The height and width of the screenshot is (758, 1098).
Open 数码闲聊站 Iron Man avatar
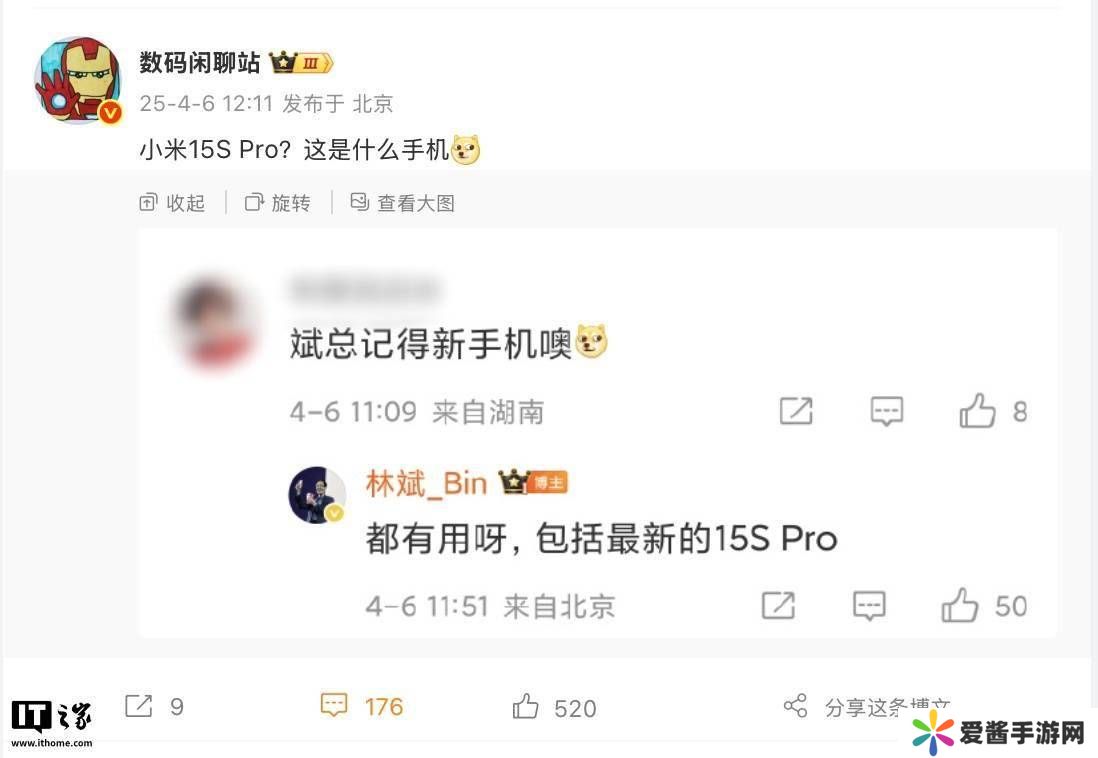(78, 80)
